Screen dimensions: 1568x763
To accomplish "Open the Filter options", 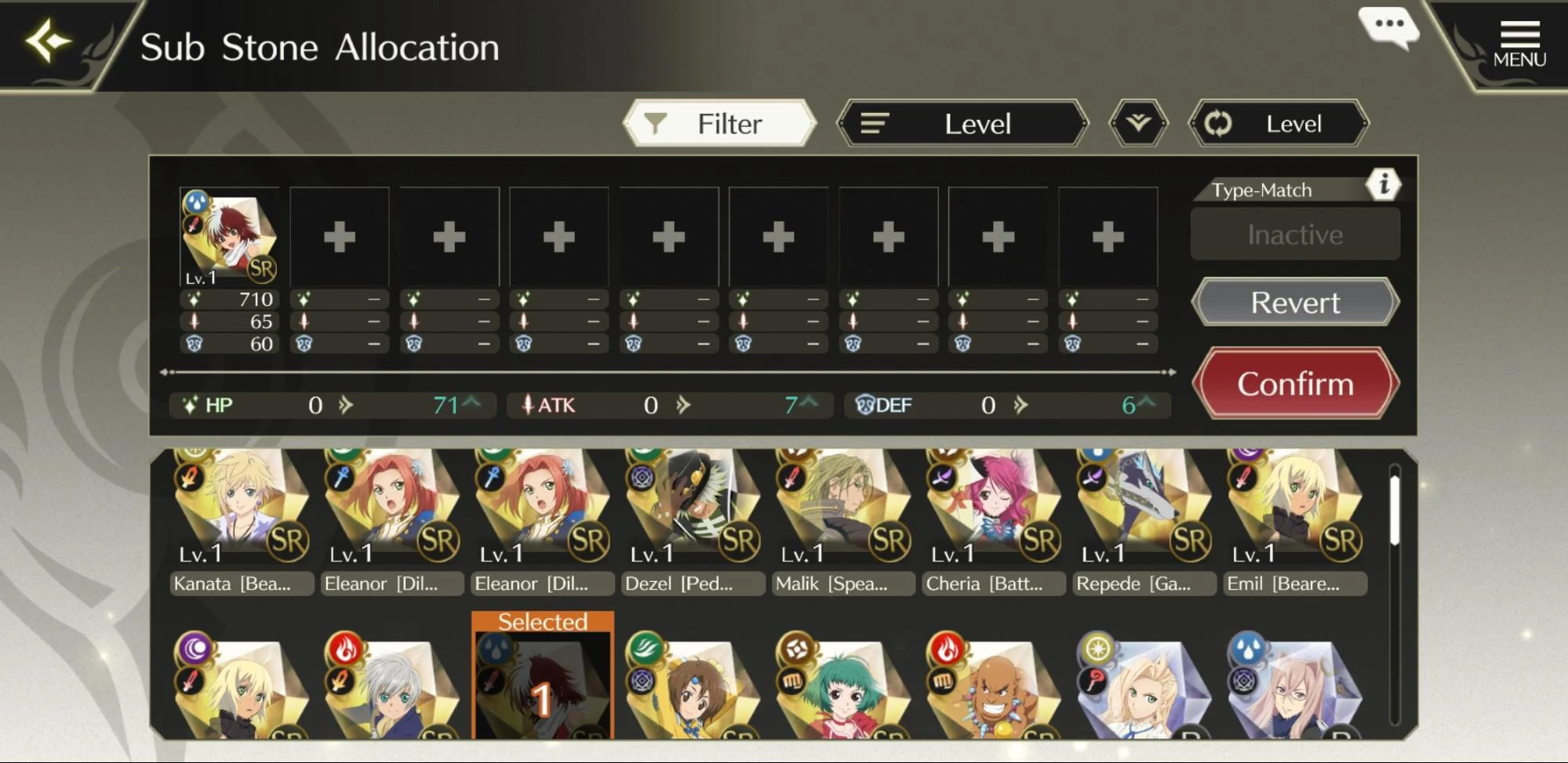I will (x=719, y=123).
